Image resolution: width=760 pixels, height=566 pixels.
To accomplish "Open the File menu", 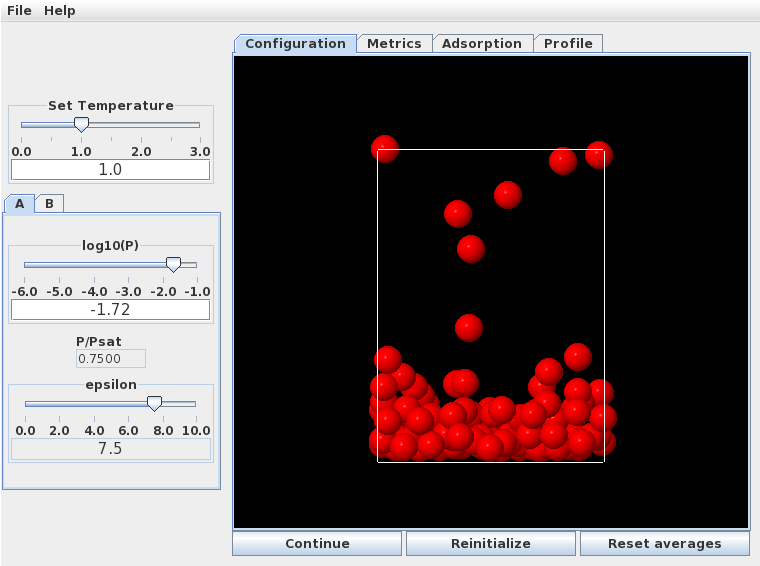I will [19, 10].
